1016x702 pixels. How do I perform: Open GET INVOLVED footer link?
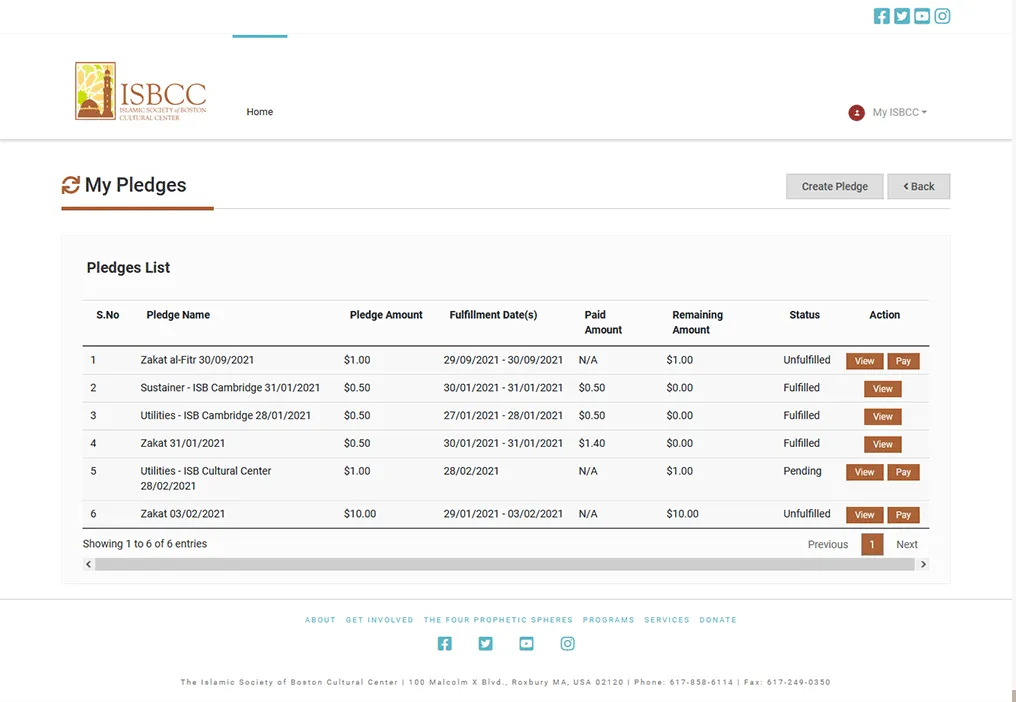pos(379,620)
